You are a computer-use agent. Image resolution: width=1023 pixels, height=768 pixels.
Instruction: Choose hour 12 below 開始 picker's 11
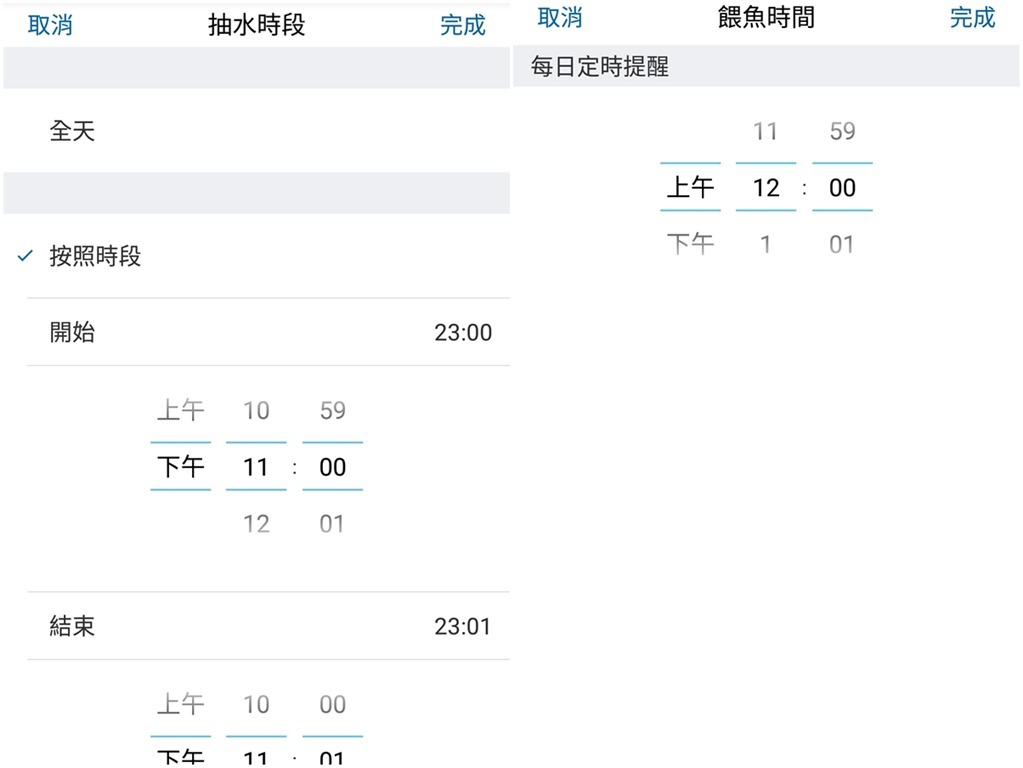(256, 523)
